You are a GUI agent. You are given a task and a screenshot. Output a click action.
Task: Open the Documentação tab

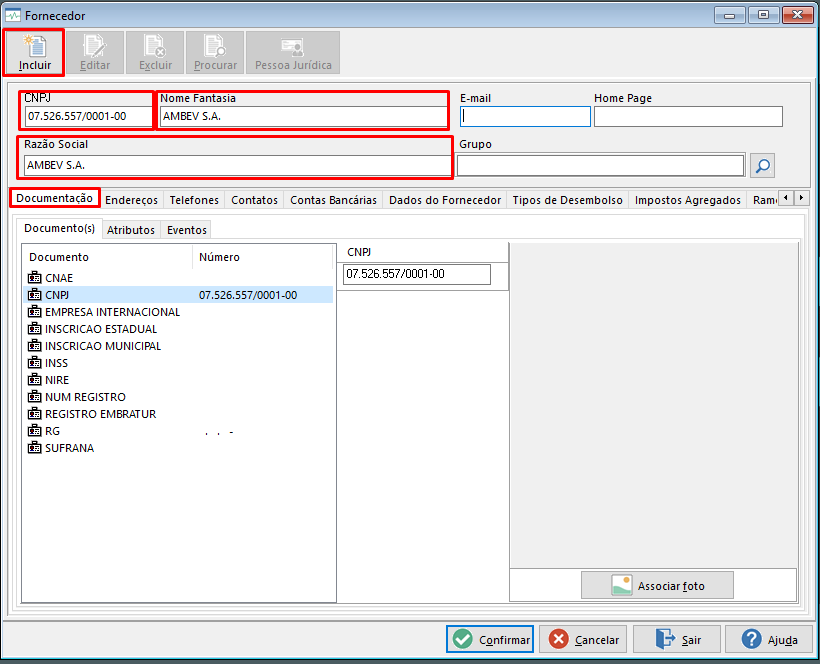[54, 198]
